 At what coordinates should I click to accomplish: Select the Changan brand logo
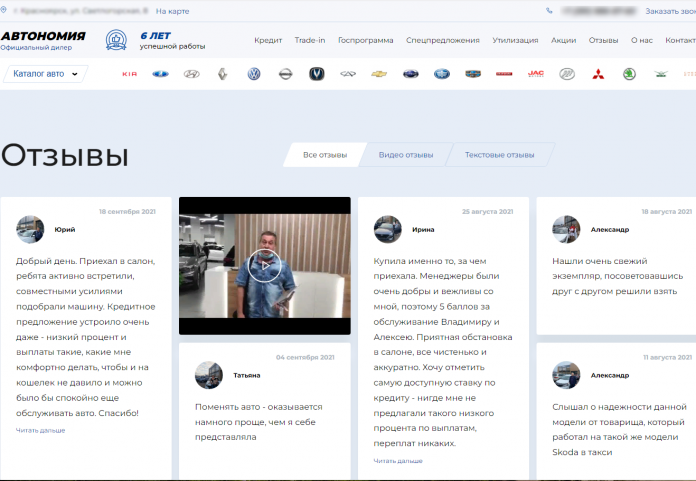point(317,74)
